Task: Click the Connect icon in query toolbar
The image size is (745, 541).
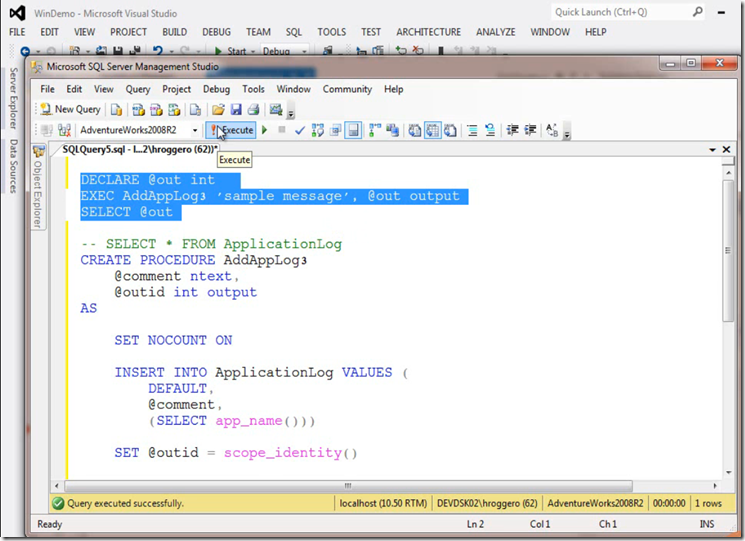Action: [x=47, y=130]
